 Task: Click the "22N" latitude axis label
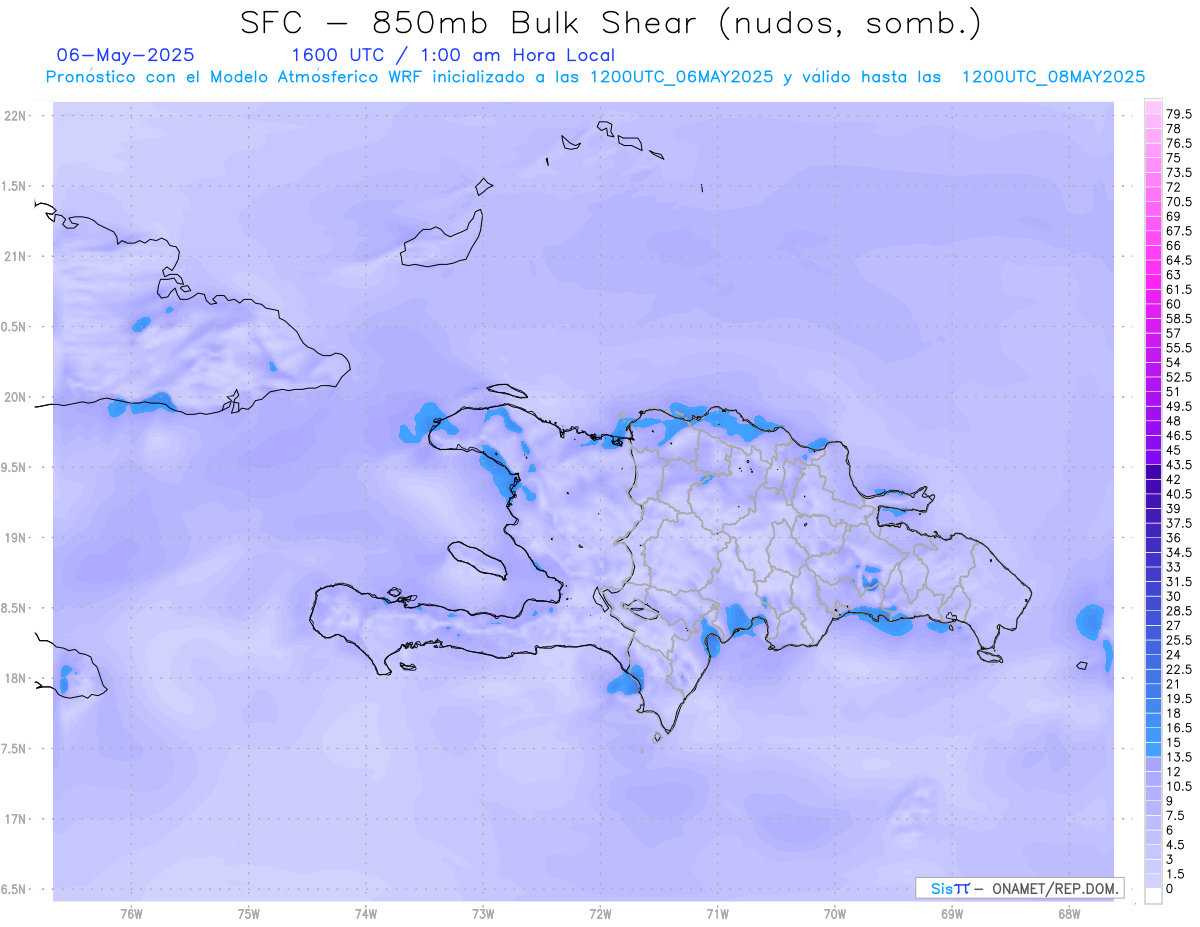(17, 116)
